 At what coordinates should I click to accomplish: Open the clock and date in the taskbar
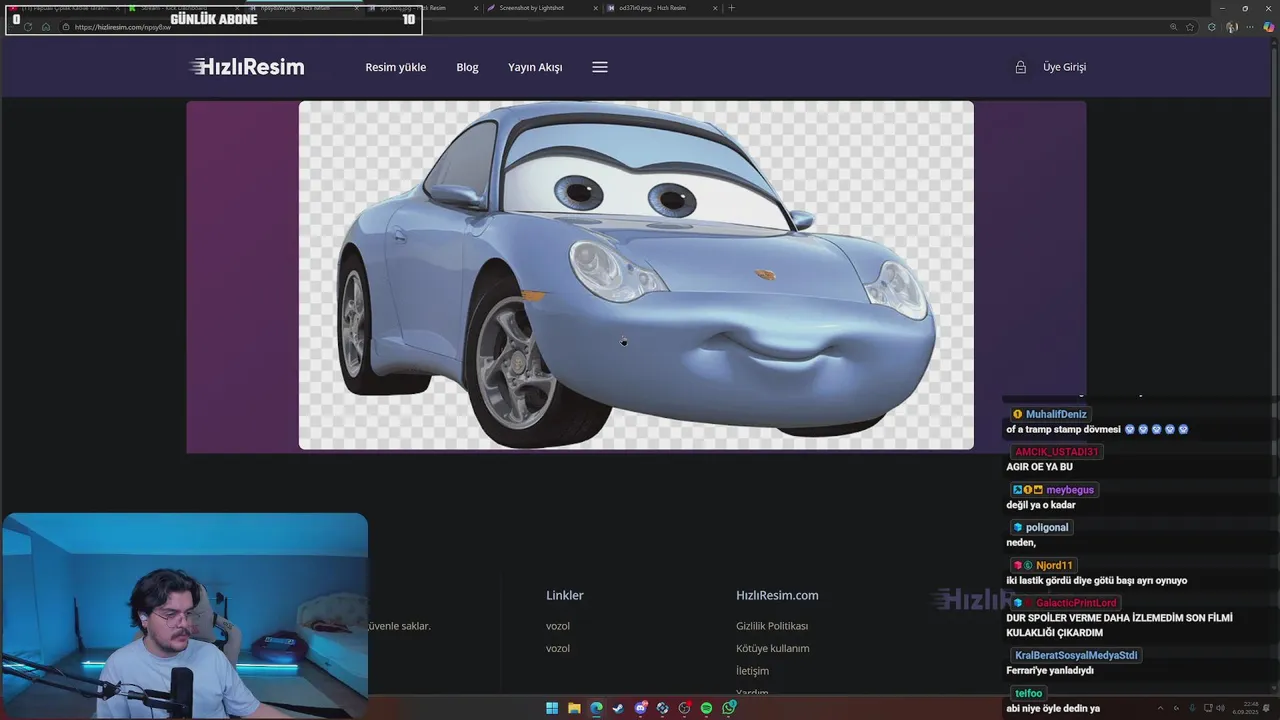[x=1245, y=708]
